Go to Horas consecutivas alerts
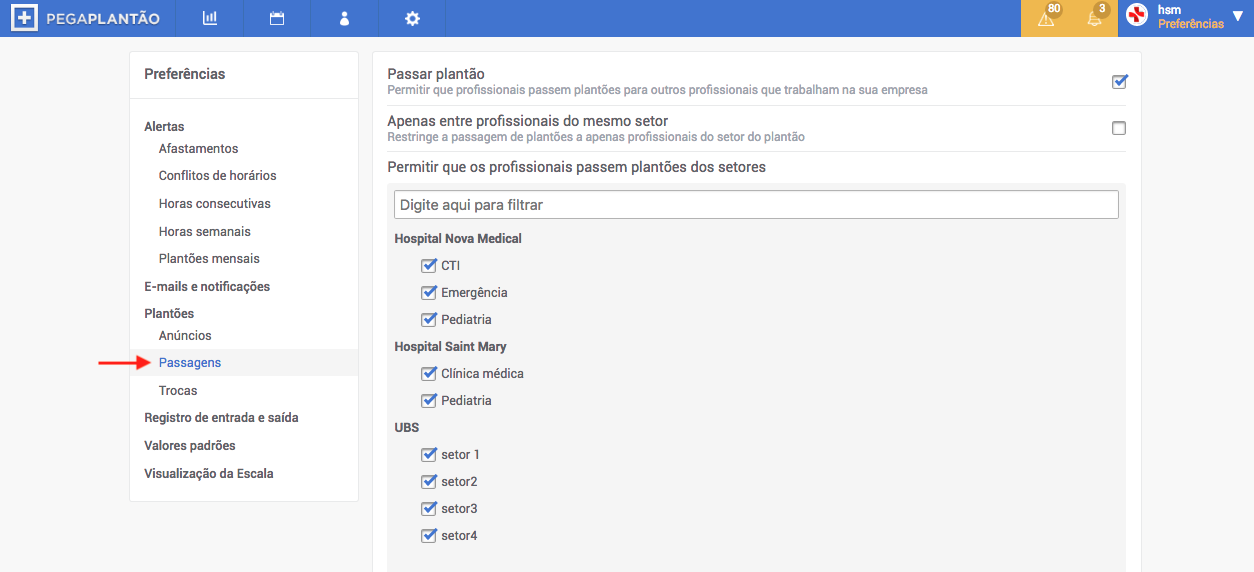The width and height of the screenshot is (1254, 572). [215, 204]
